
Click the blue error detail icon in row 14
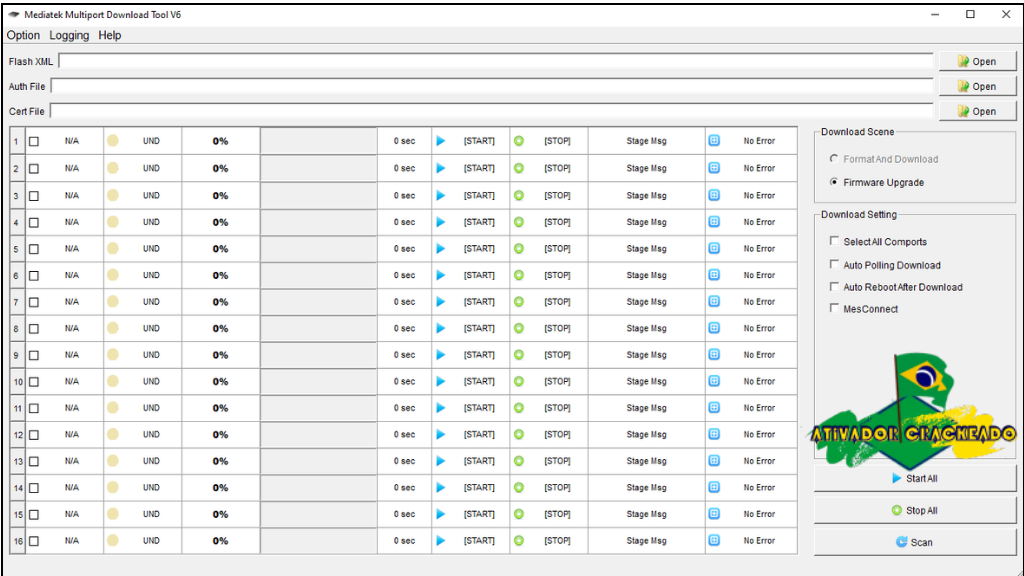(x=714, y=487)
